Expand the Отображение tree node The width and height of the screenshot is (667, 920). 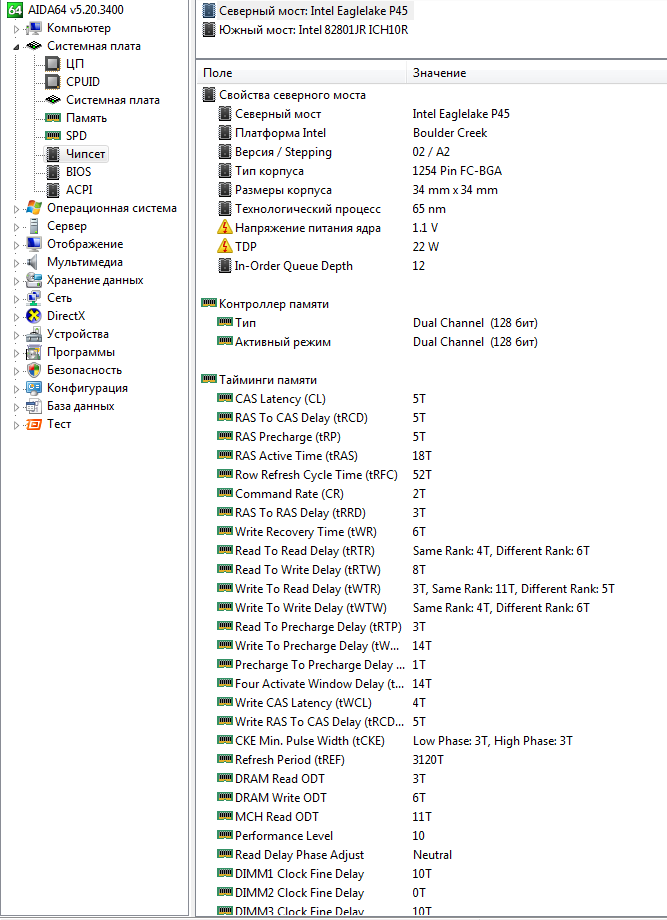[16, 245]
